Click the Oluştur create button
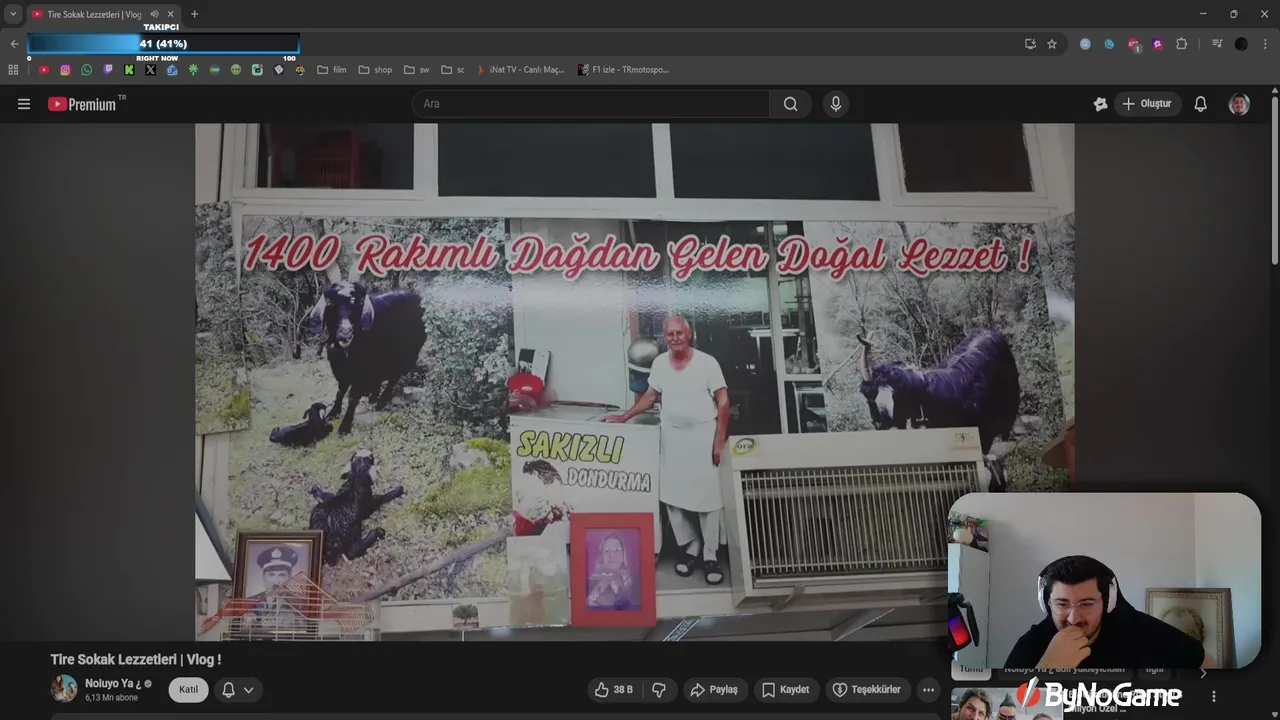This screenshot has height=720, width=1280. (1147, 104)
